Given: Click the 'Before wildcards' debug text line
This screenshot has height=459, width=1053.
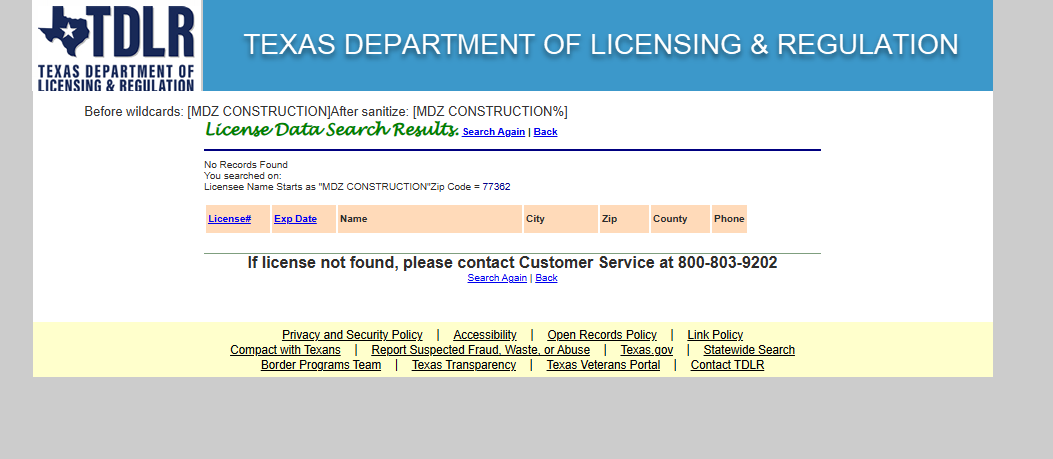Looking at the screenshot, I should (x=326, y=112).
